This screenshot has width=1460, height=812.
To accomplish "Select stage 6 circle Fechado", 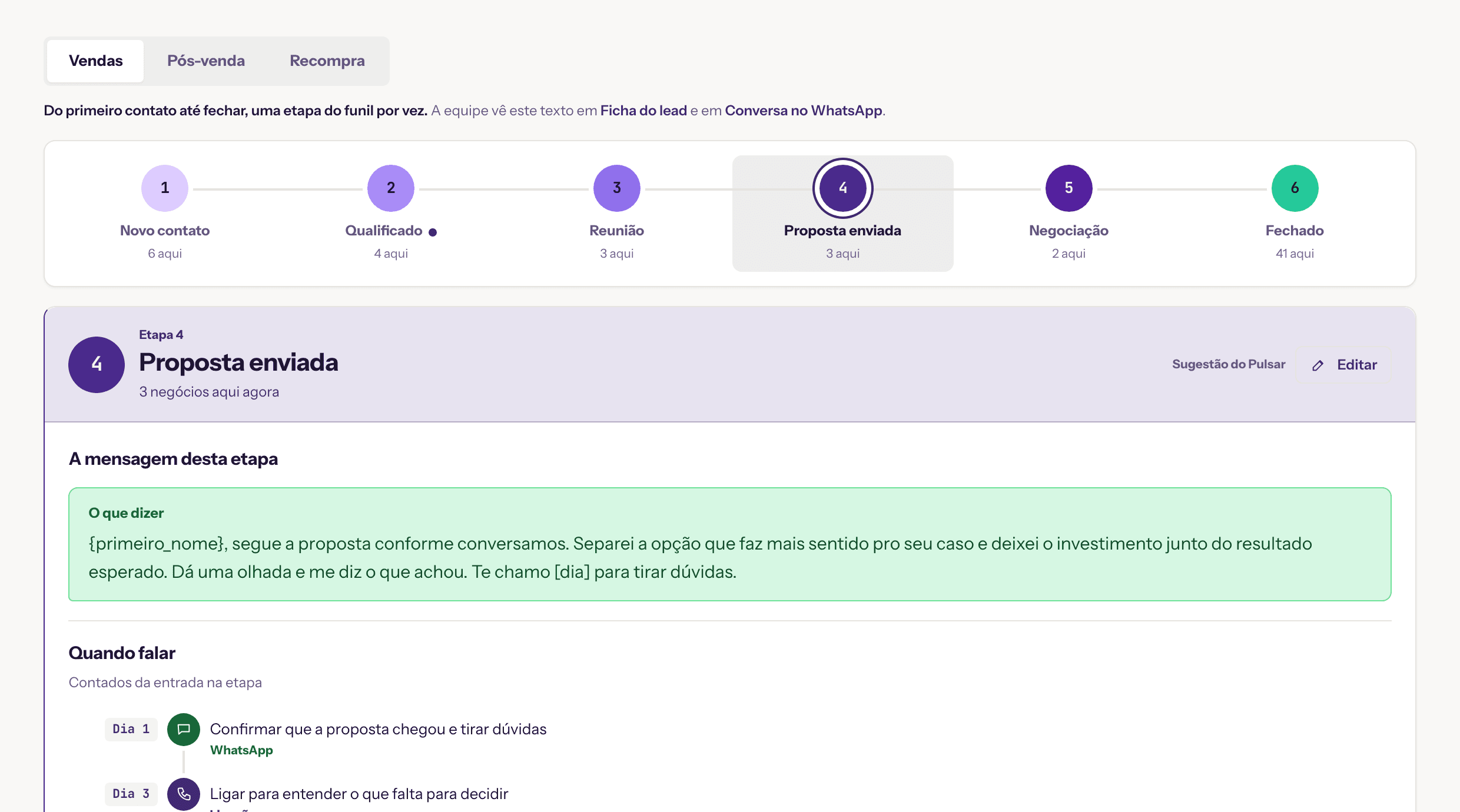I will [1295, 188].
